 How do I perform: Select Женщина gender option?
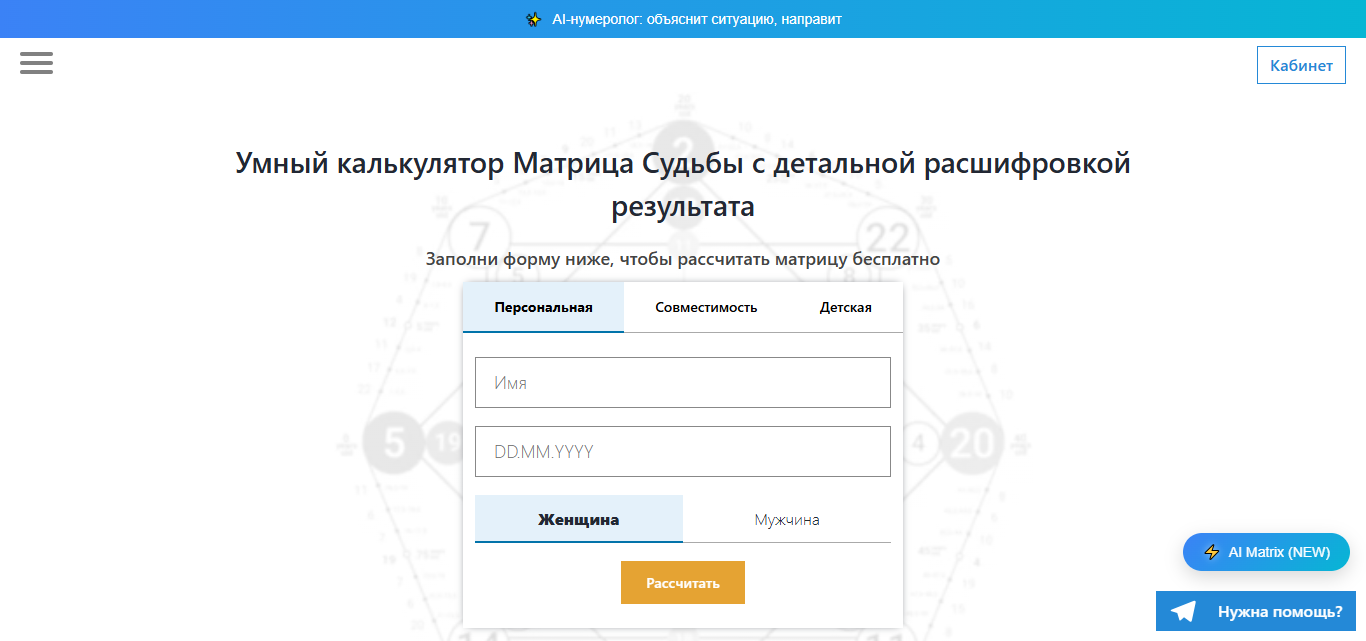(579, 519)
